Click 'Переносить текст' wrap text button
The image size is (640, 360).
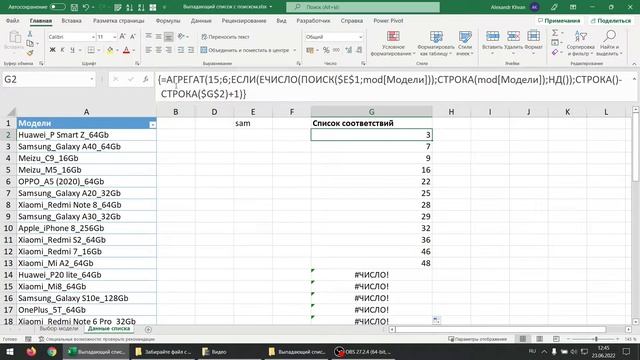tap(225, 37)
